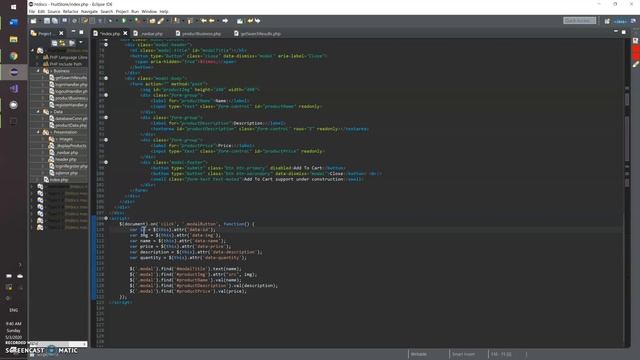Collapse the code fold marker at the Description form-group
This screenshot has height=360, width=640.
point(106,118)
